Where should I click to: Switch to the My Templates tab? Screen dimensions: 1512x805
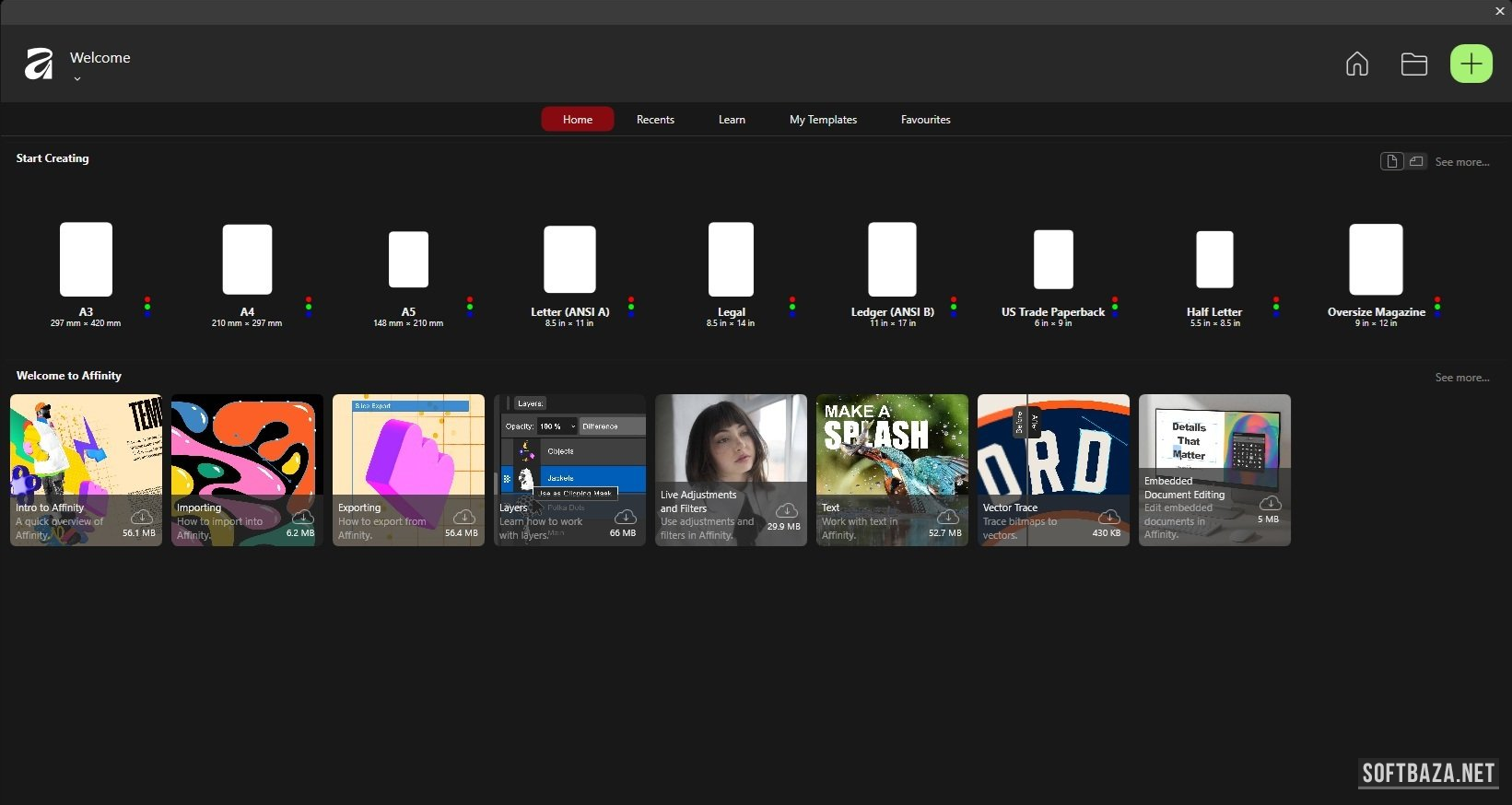823,120
